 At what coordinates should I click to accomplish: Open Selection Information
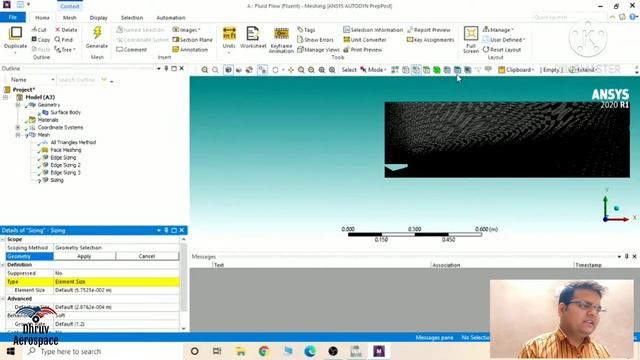tap(373, 30)
